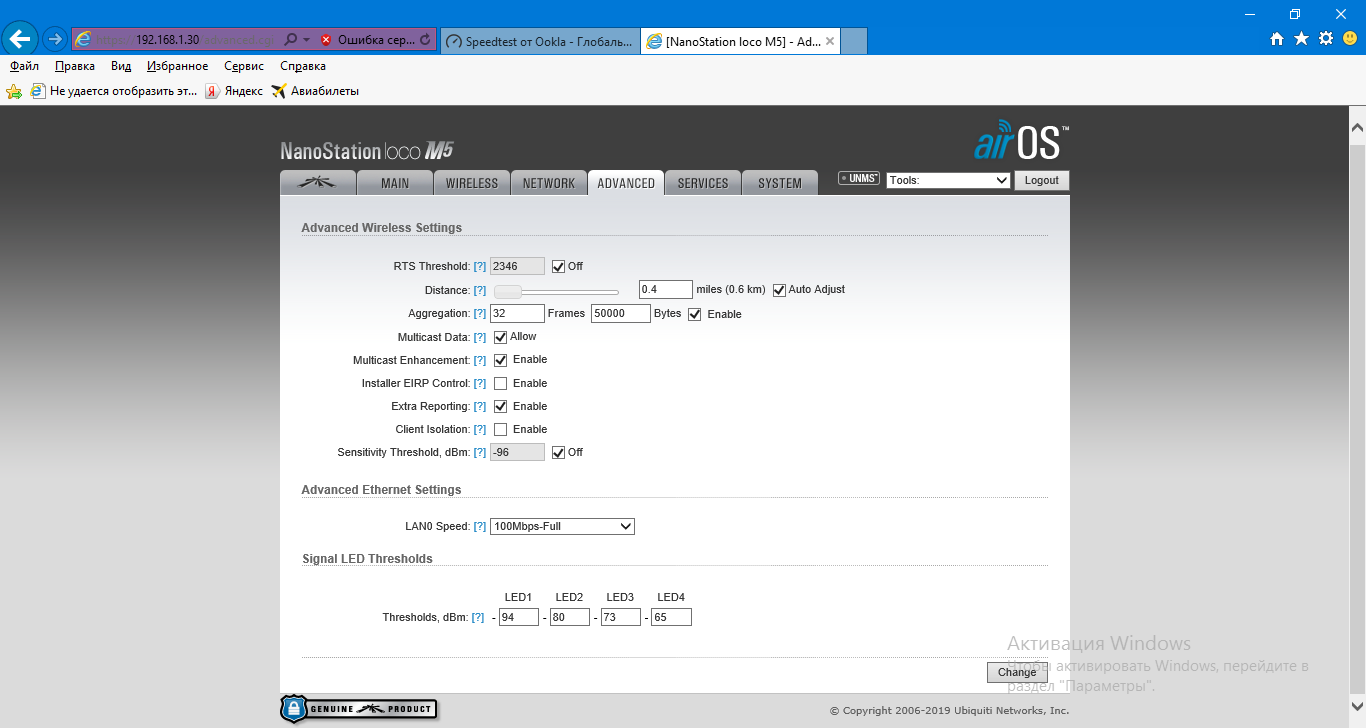Click the UNMS status badge

coord(858,179)
